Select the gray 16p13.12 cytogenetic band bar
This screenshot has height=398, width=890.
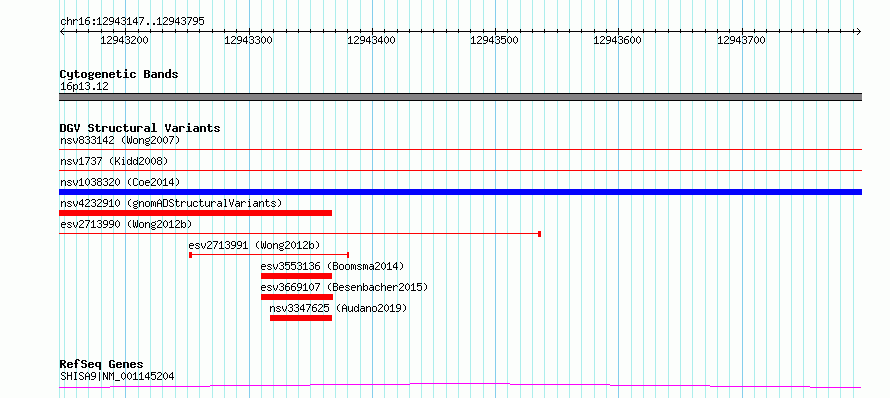pyautogui.click(x=460, y=97)
